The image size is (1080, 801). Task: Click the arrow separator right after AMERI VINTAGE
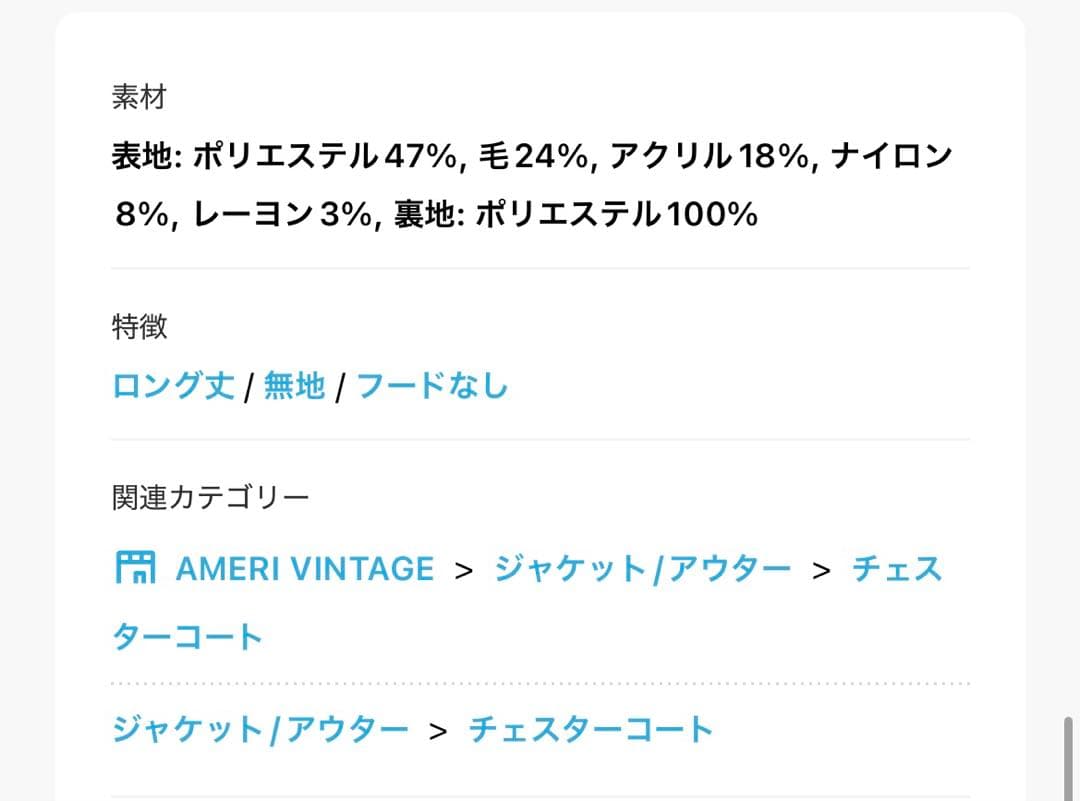(463, 570)
